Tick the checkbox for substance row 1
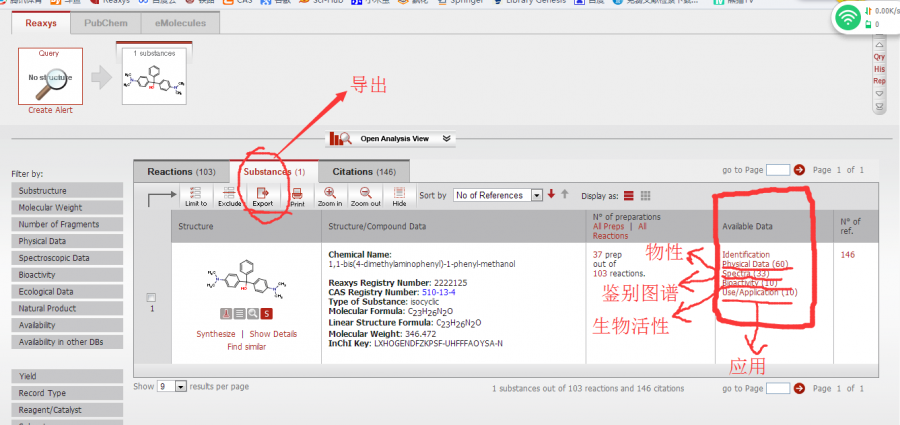Image resolution: width=900 pixels, height=425 pixels. click(151, 298)
